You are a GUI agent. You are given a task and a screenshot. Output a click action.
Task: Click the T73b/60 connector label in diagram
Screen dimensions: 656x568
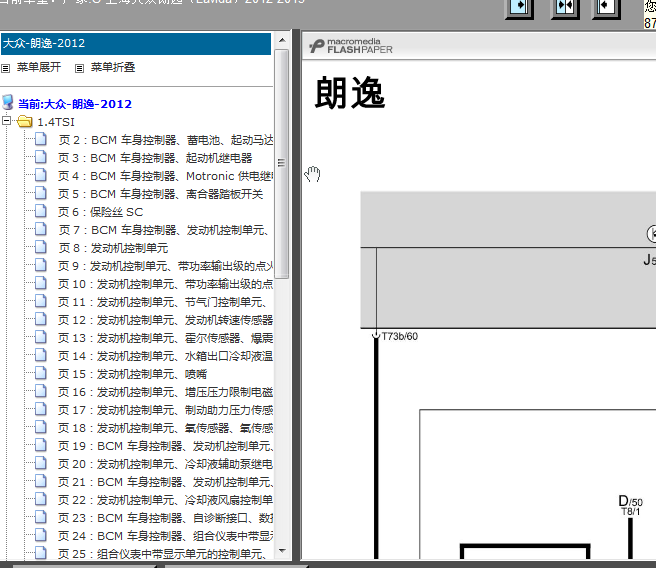(399, 336)
